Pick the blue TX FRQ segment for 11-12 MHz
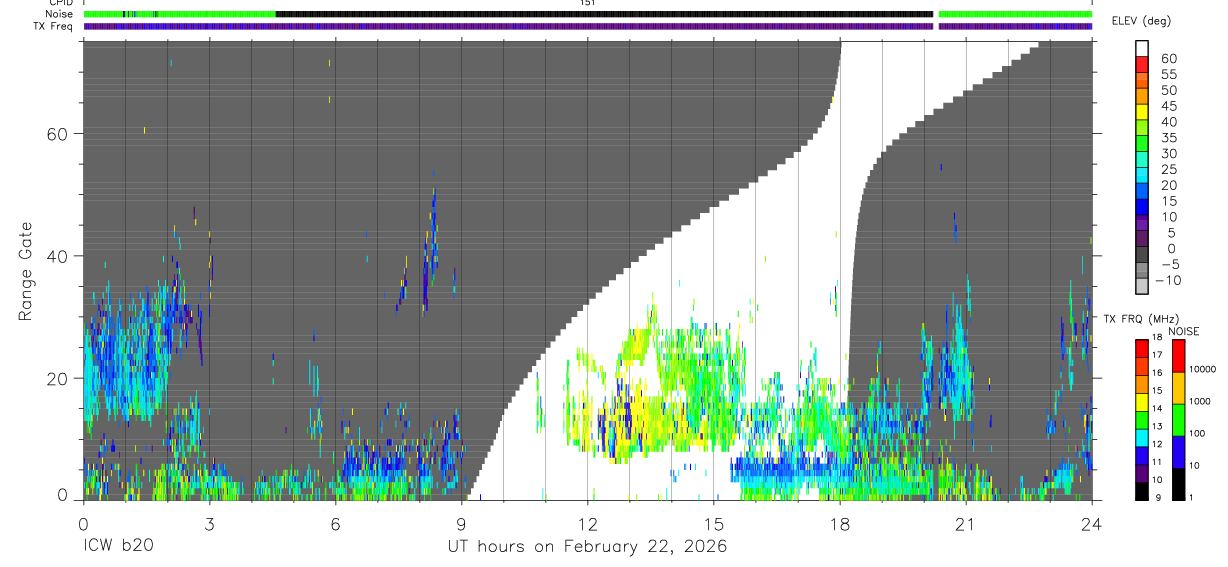This screenshot has height=567, width=1228. [1141, 455]
